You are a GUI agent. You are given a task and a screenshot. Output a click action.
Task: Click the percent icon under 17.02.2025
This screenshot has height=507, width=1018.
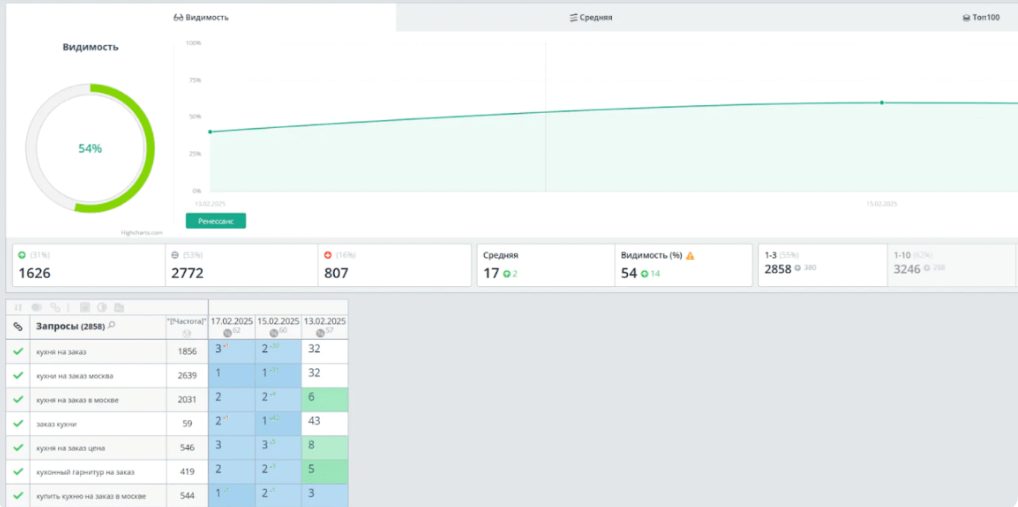pyautogui.click(x=226, y=332)
